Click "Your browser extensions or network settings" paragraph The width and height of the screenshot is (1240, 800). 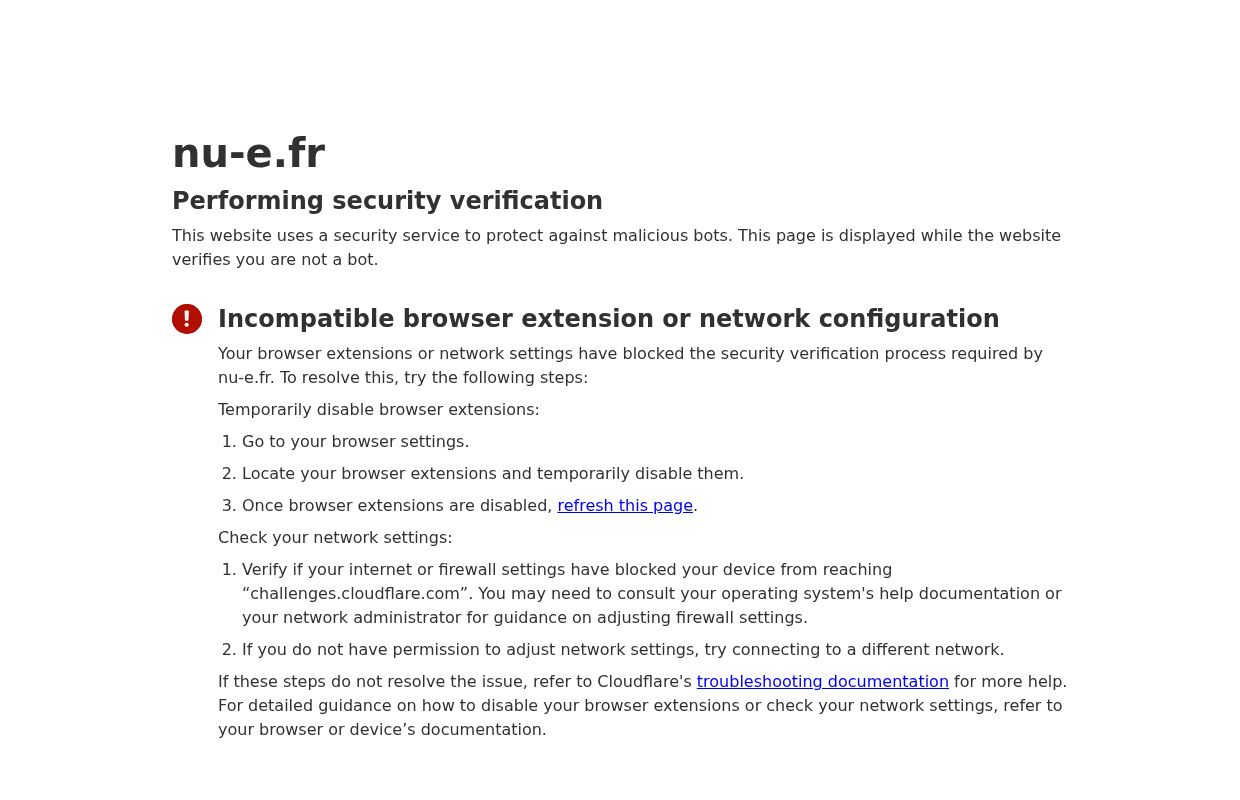click(630, 354)
